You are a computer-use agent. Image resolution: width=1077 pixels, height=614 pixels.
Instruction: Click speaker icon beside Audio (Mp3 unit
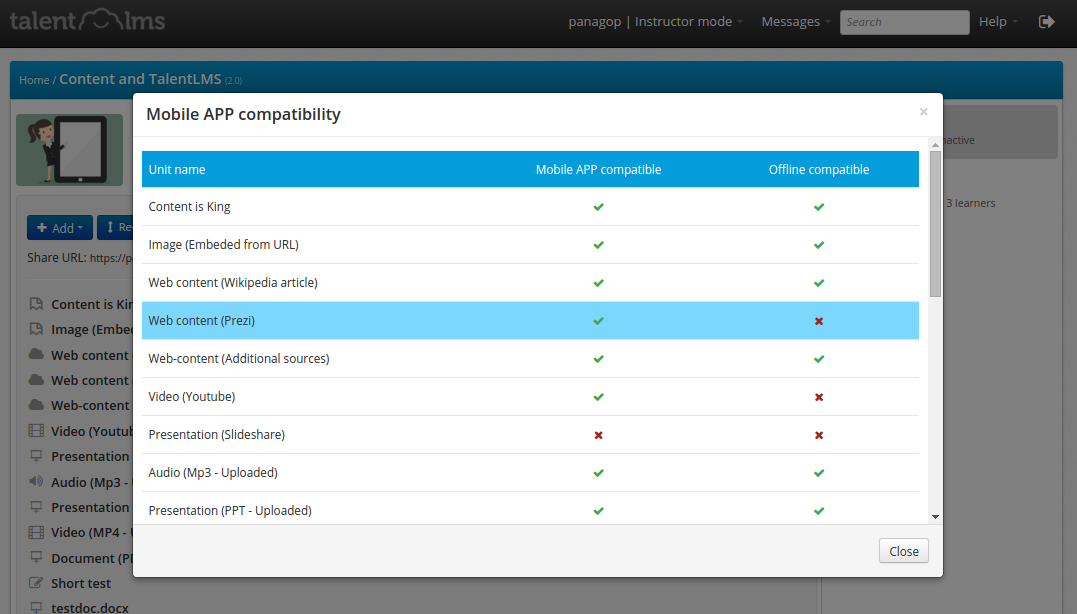pos(36,481)
